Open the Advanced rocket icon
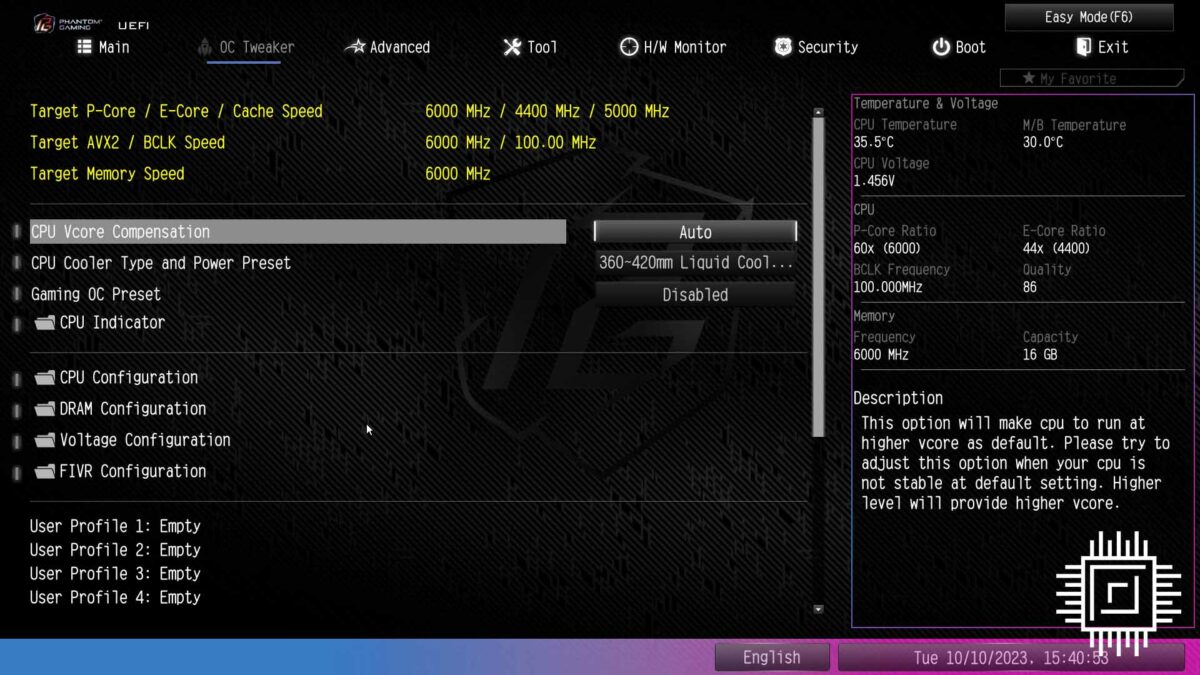The image size is (1200, 675). 355,46
